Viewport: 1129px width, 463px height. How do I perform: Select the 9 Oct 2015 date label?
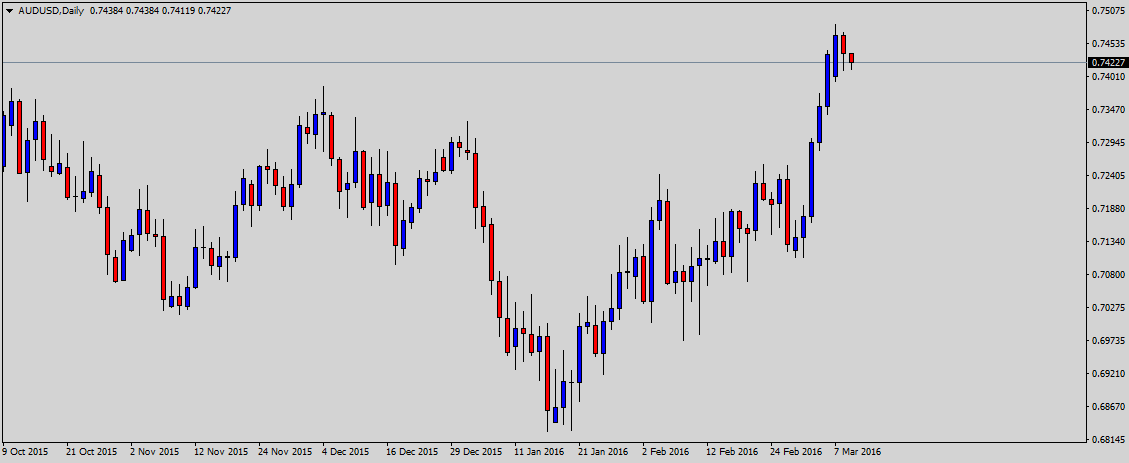(25, 451)
